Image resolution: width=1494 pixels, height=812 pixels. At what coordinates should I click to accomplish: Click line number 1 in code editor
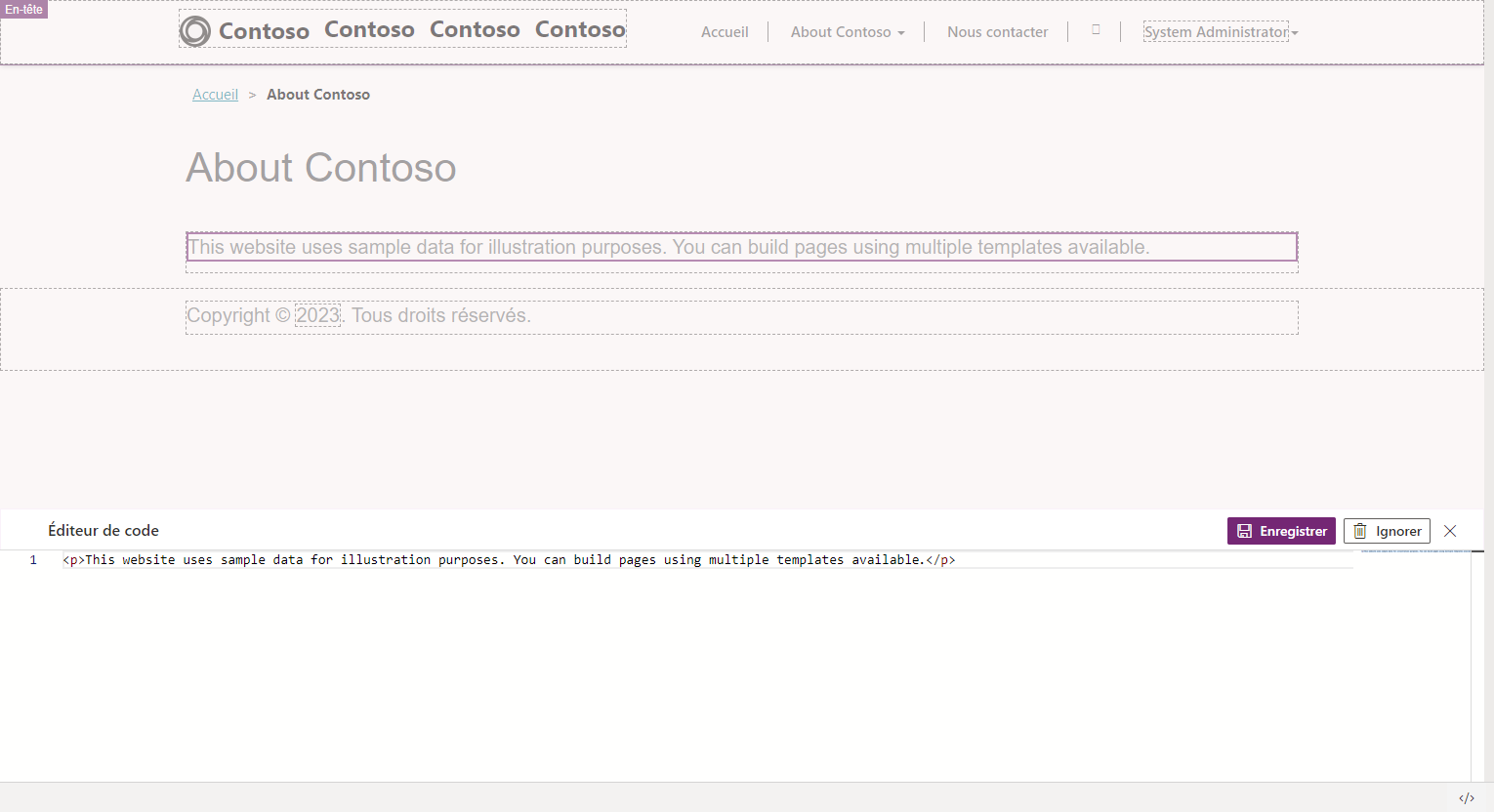tap(33, 560)
